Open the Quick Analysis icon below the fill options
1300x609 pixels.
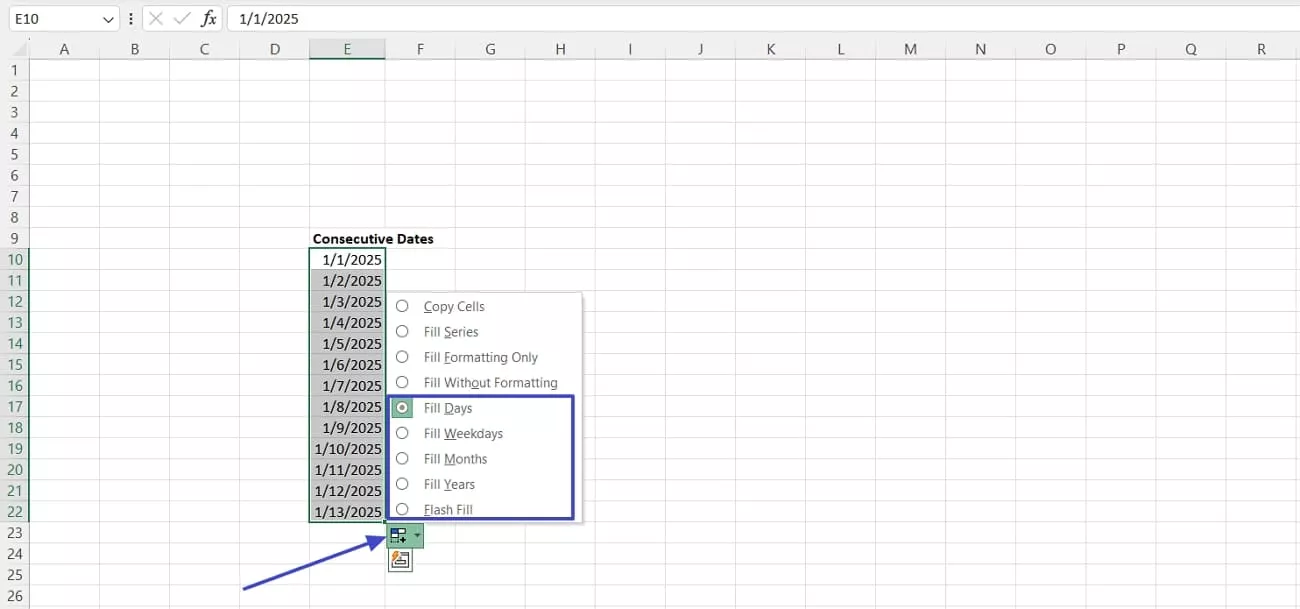(400, 560)
